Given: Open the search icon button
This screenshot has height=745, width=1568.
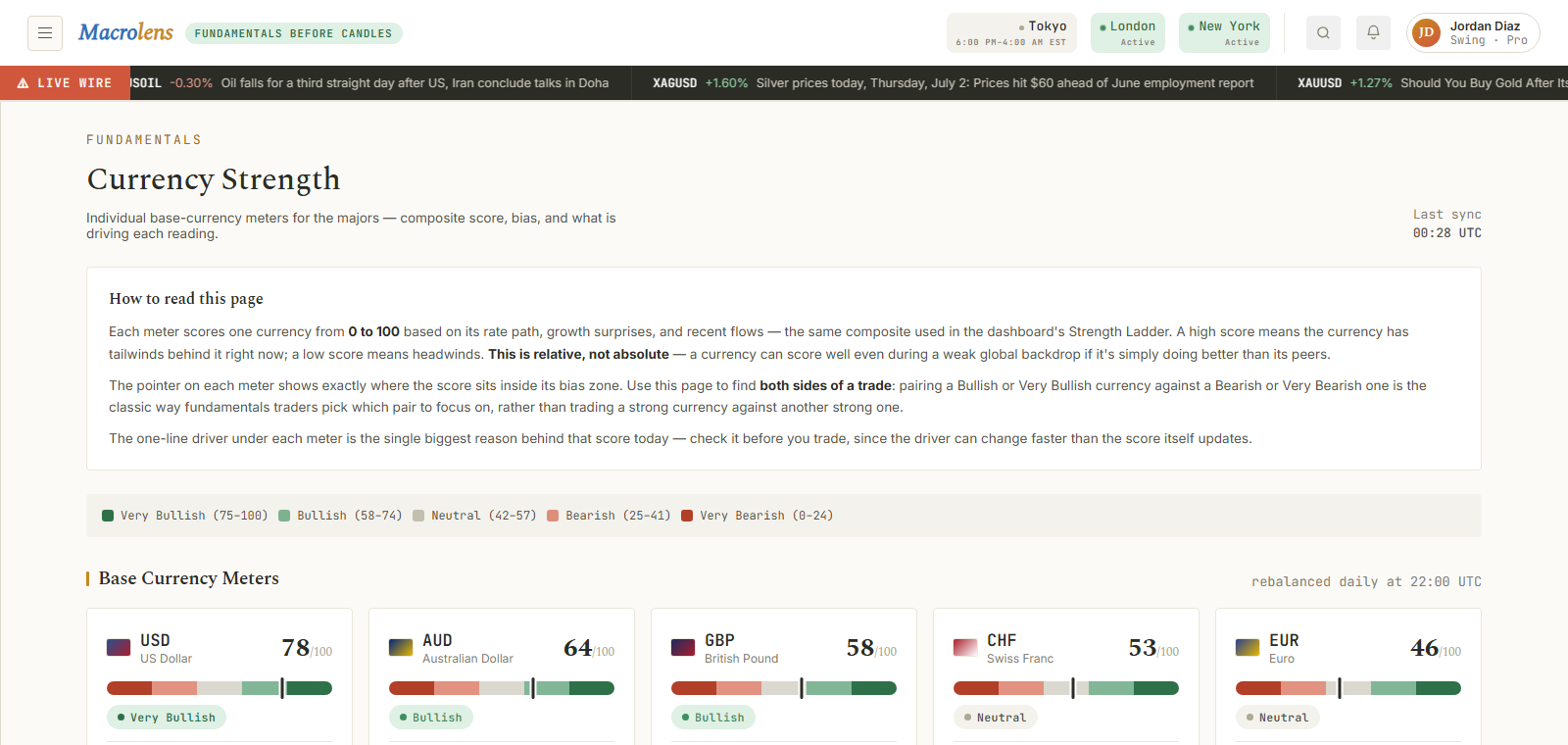Looking at the screenshot, I should pos(1323,33).
